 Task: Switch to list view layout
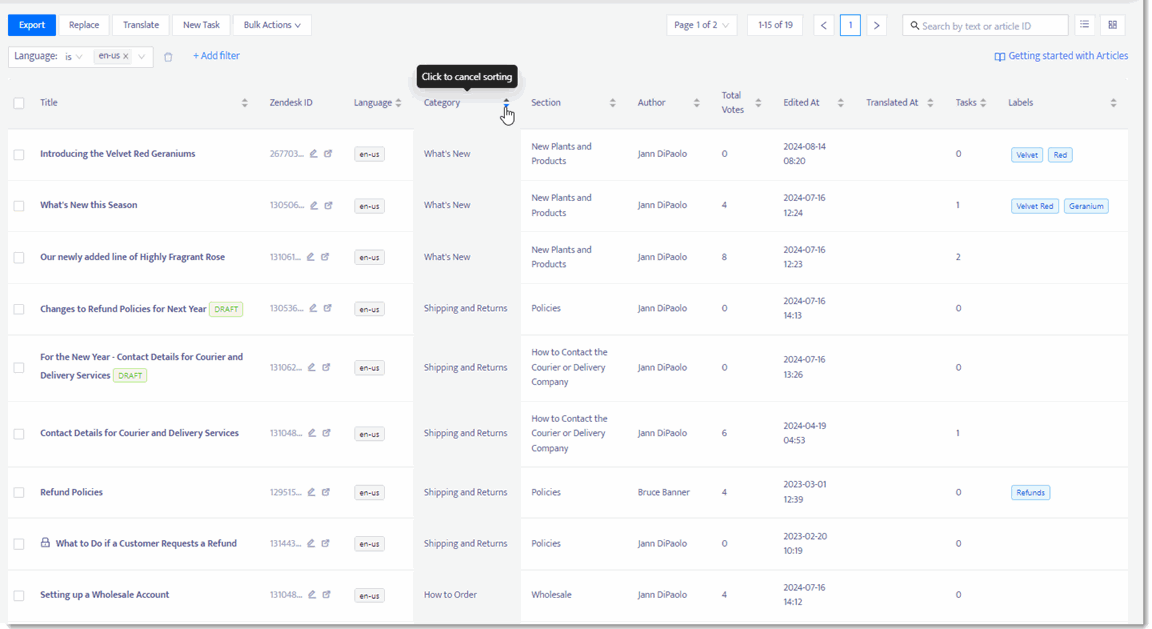tap(1084, 25)
